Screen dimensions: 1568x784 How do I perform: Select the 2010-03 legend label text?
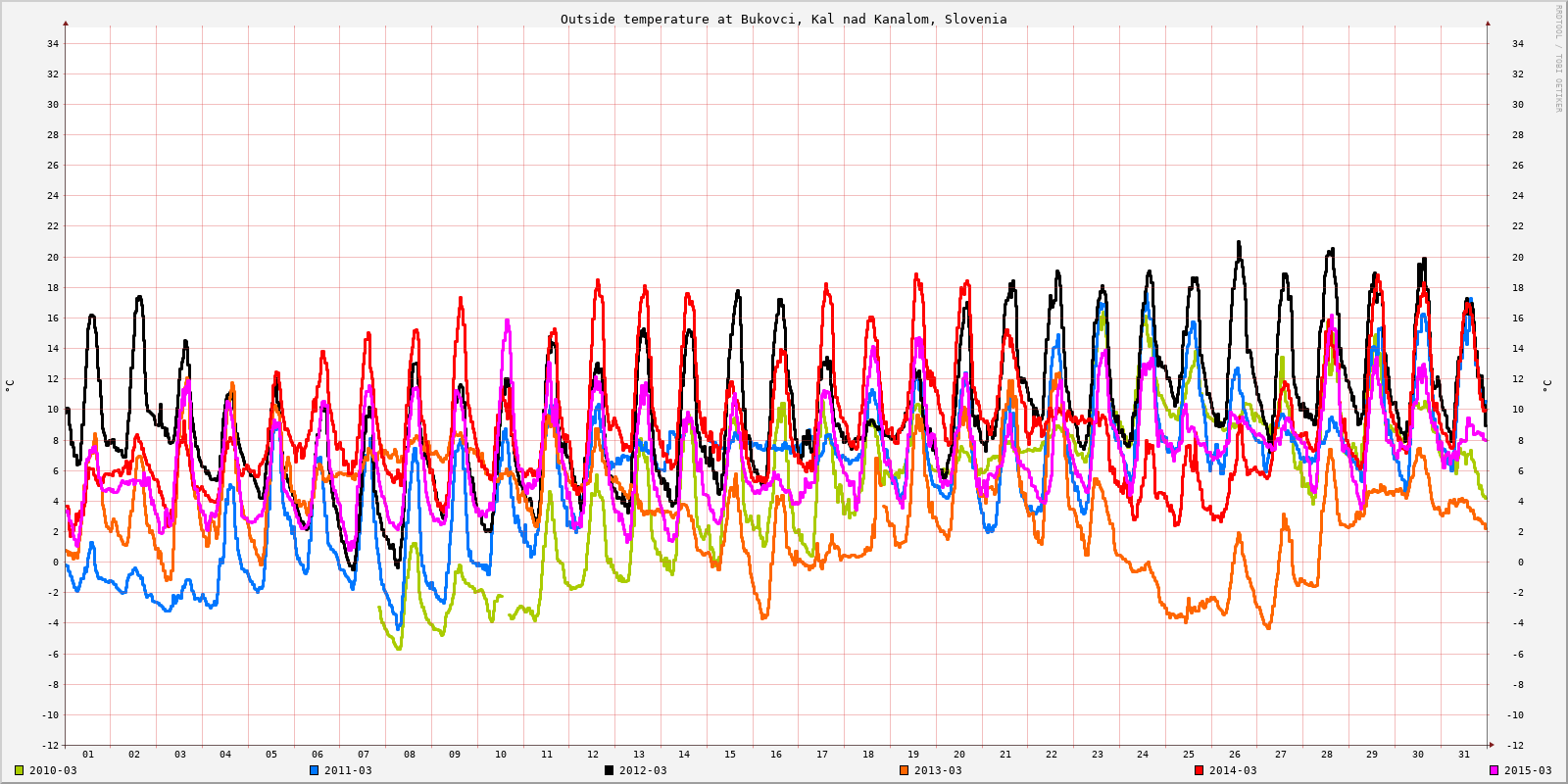pyautogui.click(x=53, y=770)
